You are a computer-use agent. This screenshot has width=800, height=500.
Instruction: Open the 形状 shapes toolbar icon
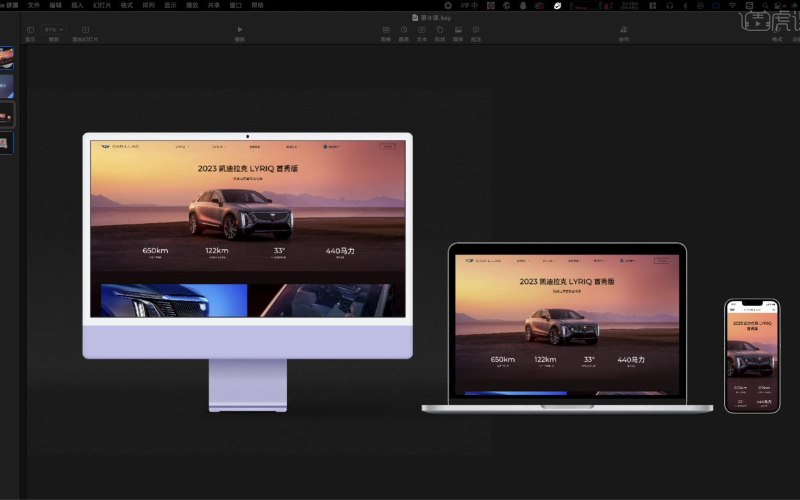[440, 33]
